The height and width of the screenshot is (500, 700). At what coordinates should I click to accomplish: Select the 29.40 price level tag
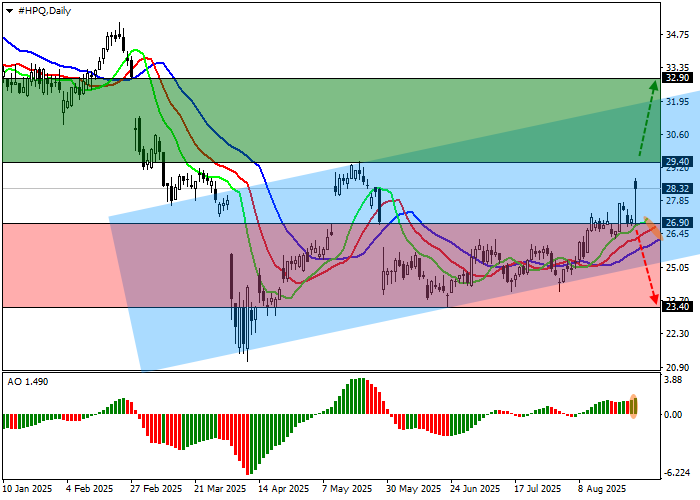(677, 162)
